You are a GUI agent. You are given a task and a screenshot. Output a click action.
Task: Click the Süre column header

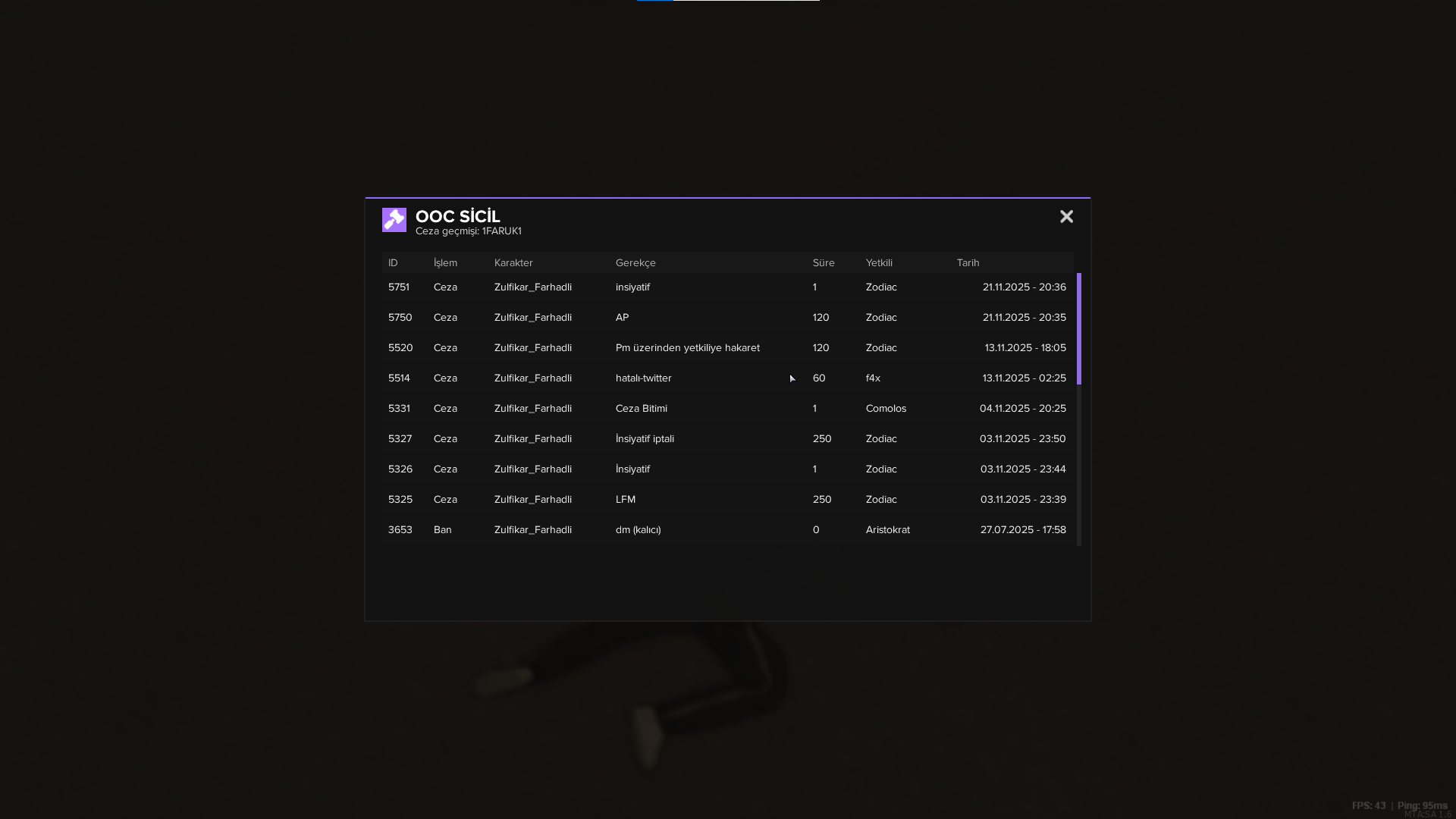824,263
